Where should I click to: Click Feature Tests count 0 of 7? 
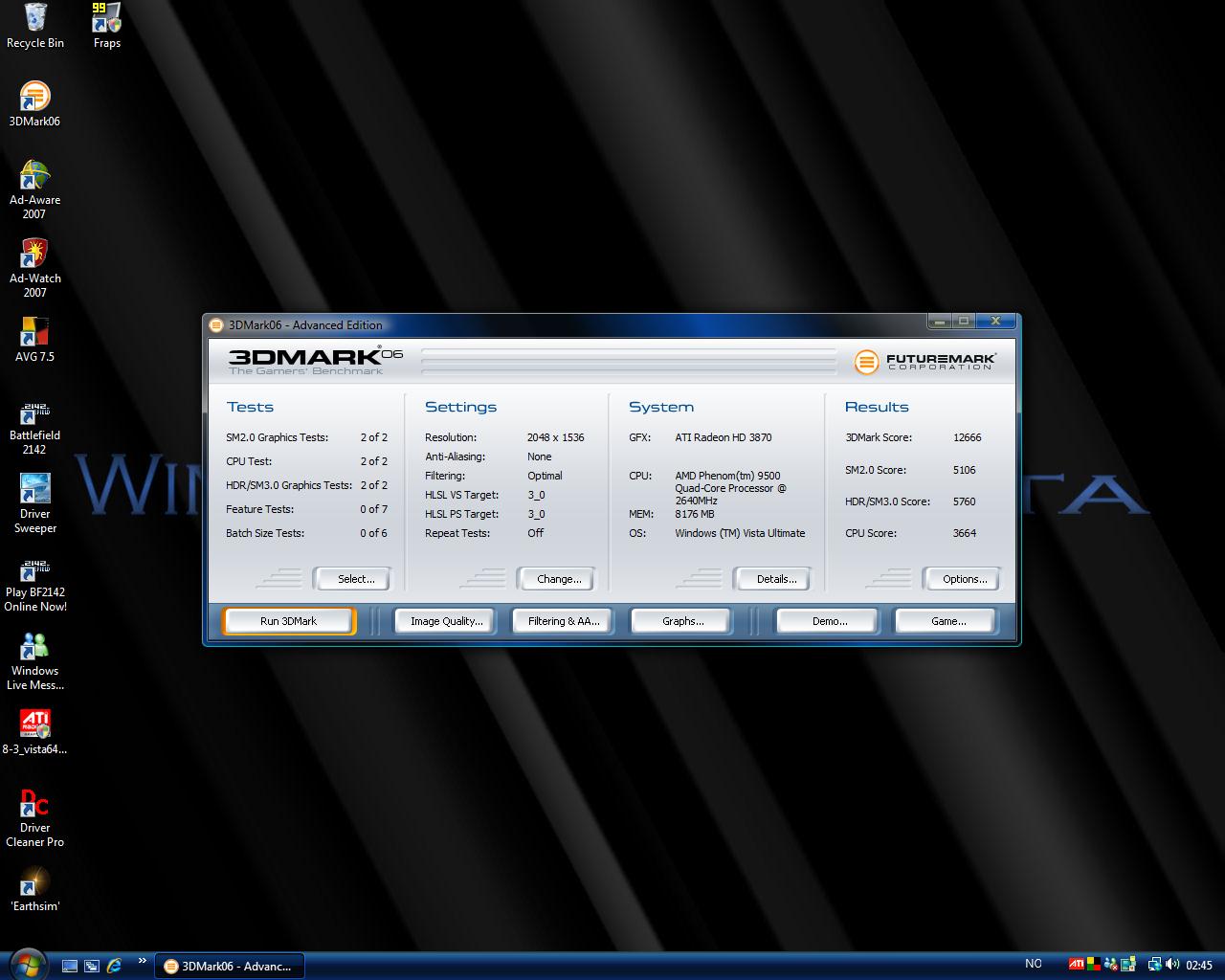(373, 509)
